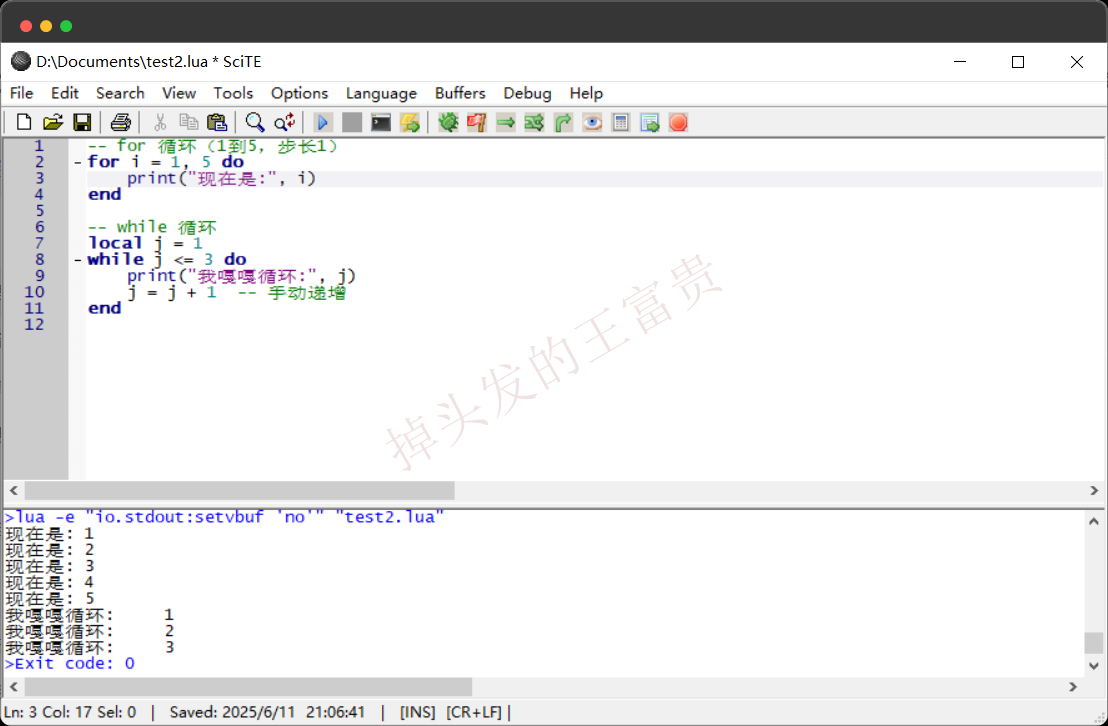Screen dimensions: 1108x726
Task: Print the document with the printer icon
Action: [x=120, y=122]
